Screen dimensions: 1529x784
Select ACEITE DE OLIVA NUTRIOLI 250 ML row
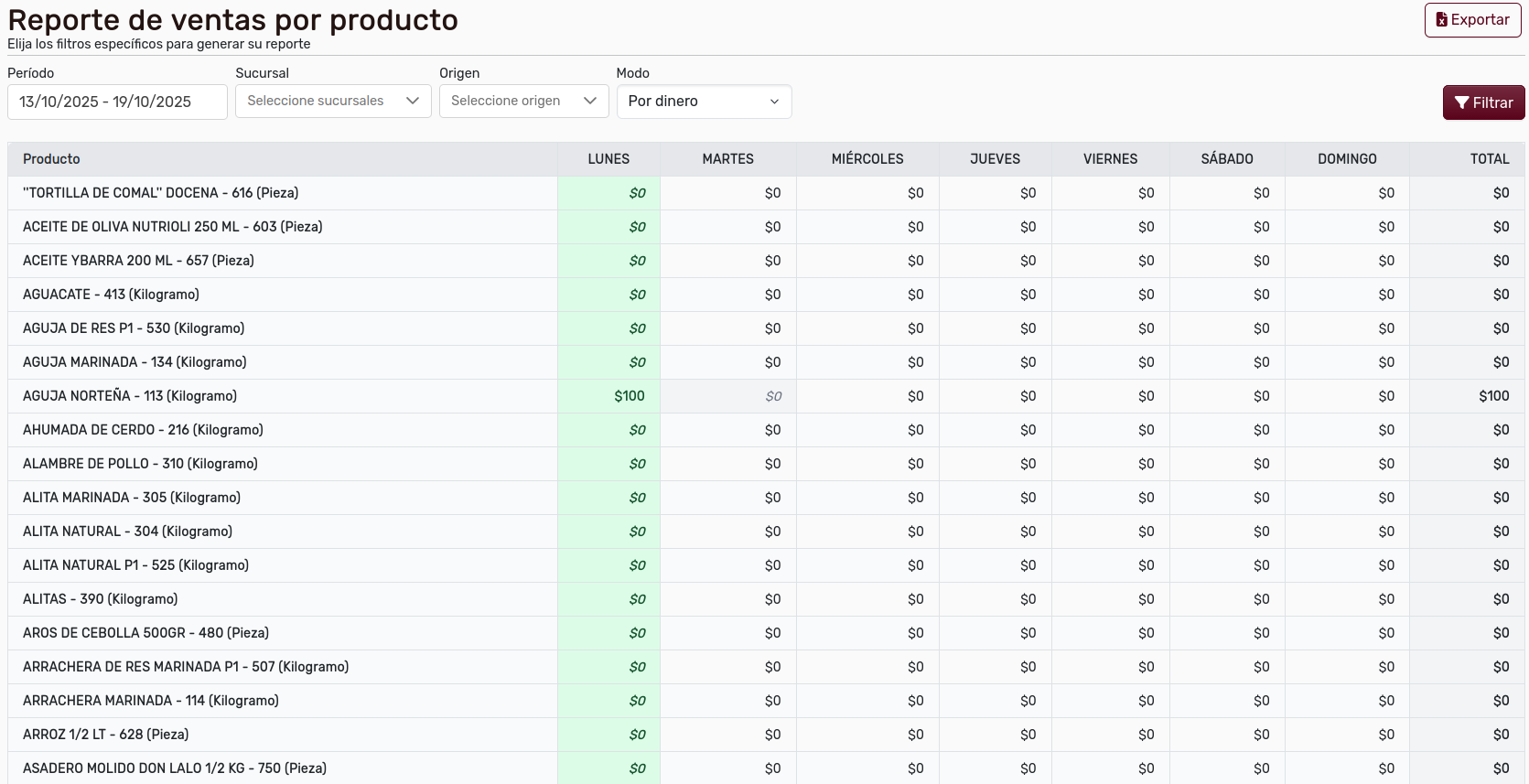(766, 227)
